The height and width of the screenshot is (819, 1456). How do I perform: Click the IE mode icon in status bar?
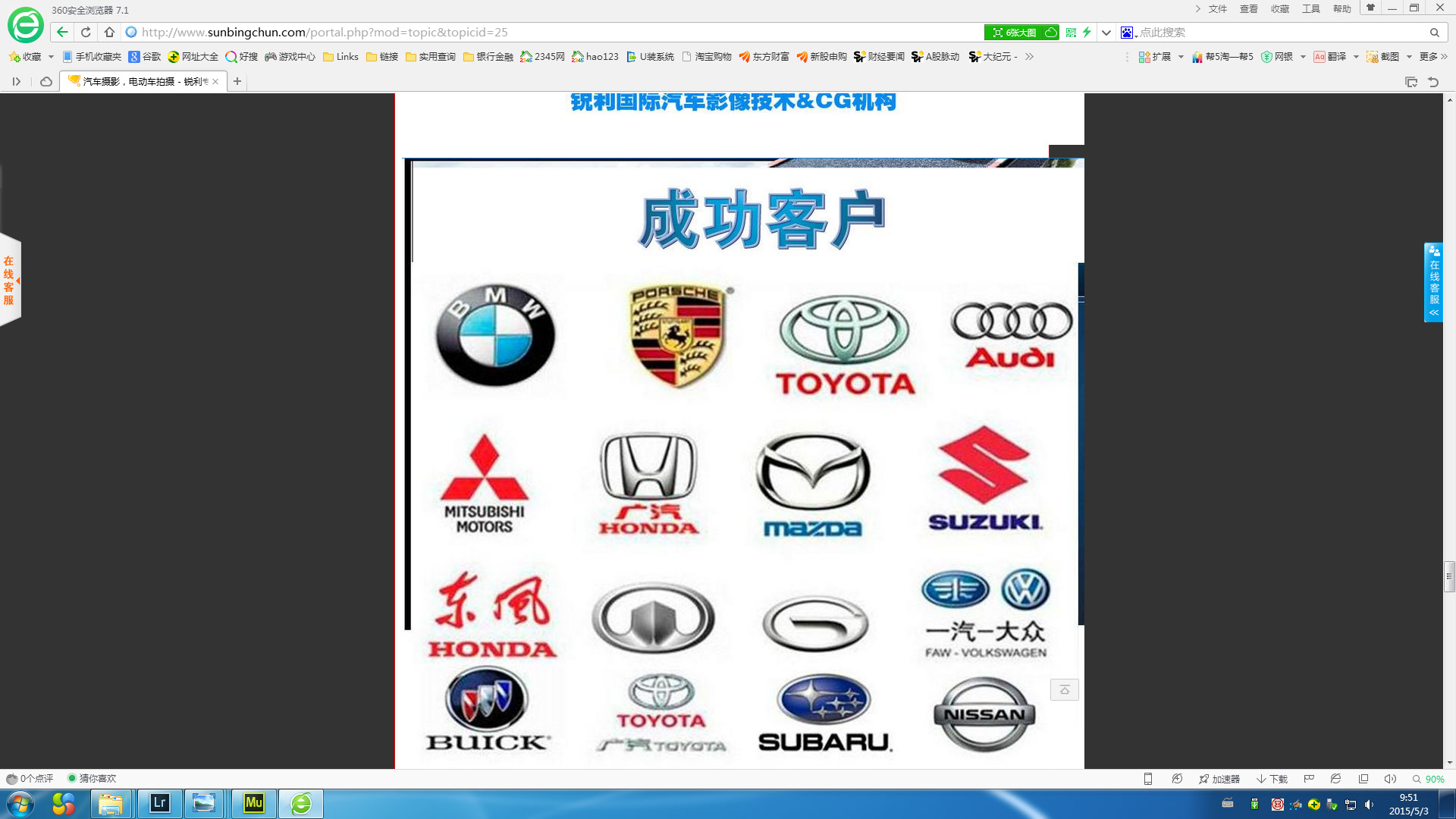click(1336, 779)
